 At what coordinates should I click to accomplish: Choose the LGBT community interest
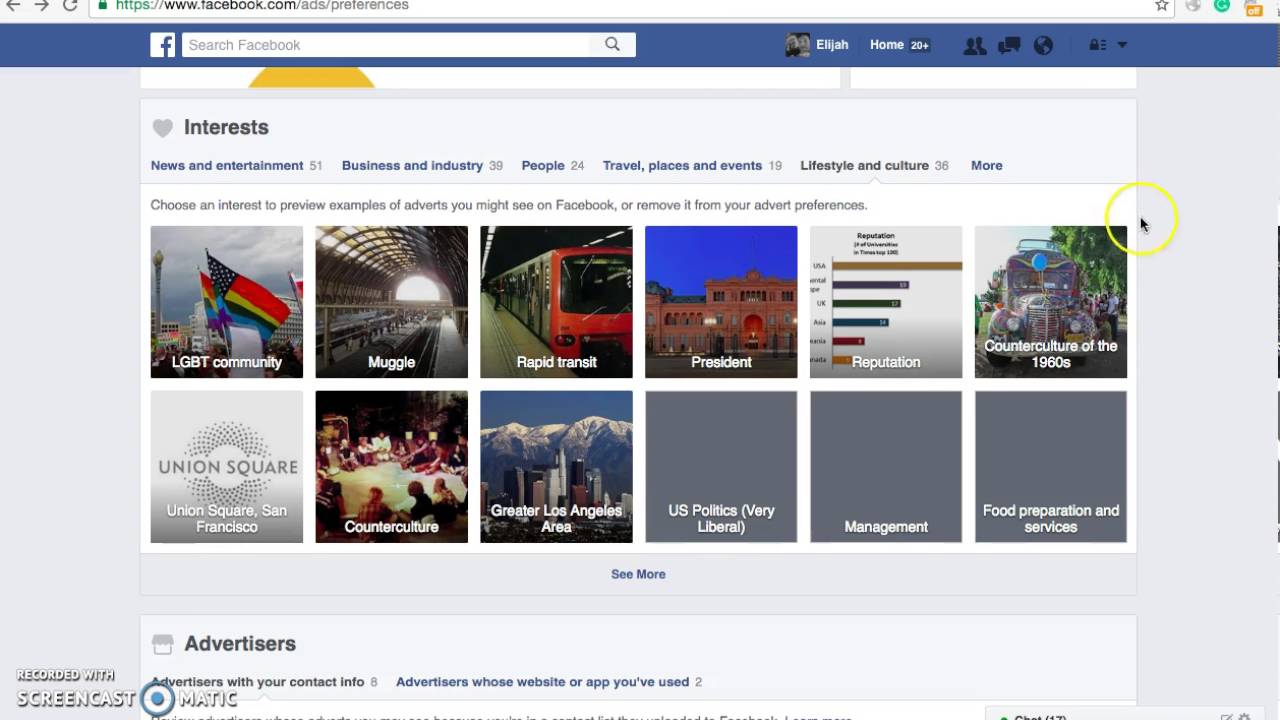(x=227, y=302)
